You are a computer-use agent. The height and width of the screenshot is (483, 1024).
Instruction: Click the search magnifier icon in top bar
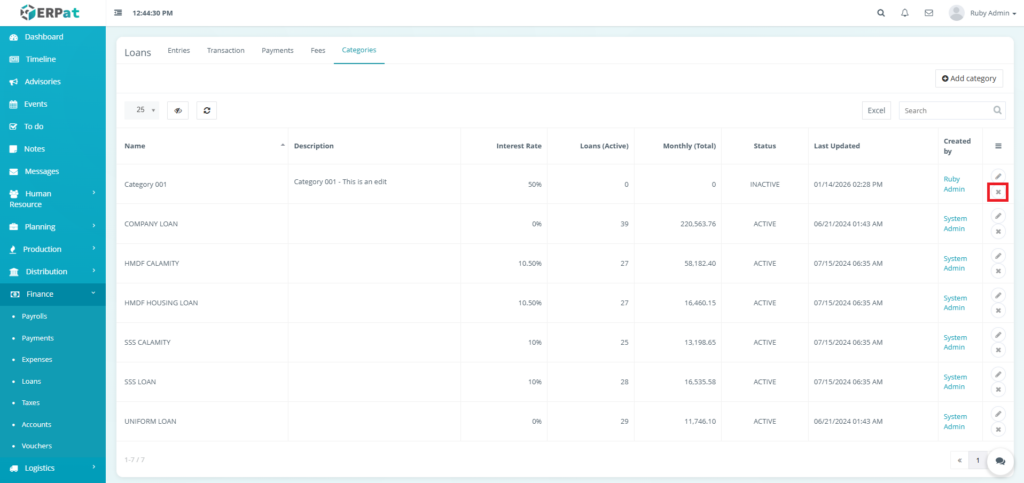click(x=880, y=13)
